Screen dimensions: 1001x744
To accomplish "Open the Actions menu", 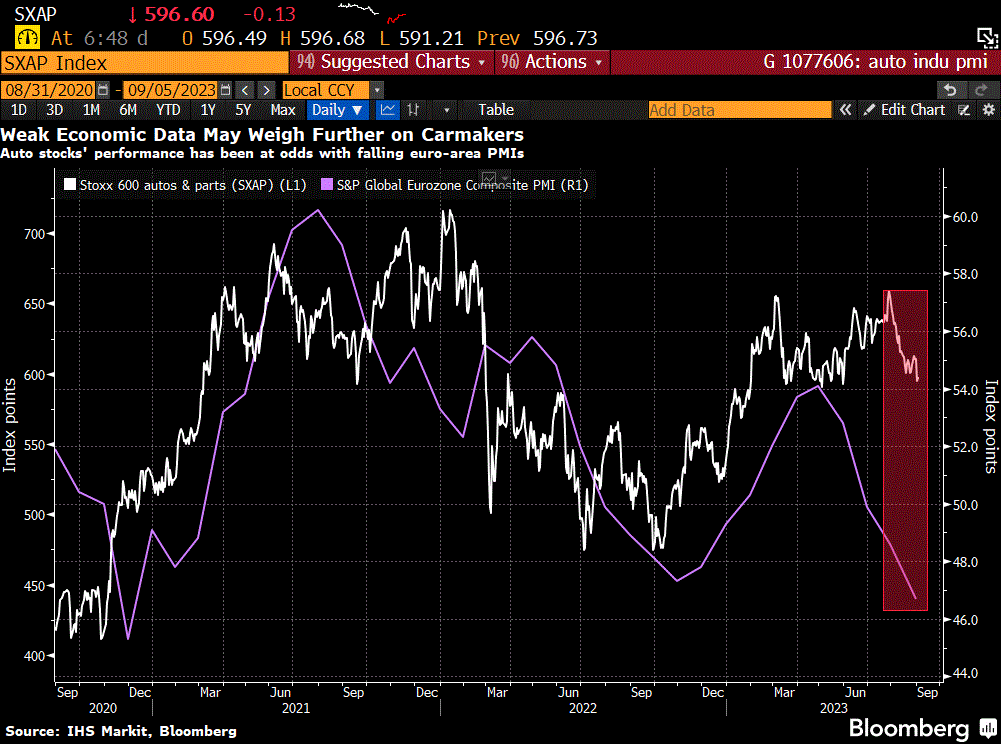I will point(552,62).
